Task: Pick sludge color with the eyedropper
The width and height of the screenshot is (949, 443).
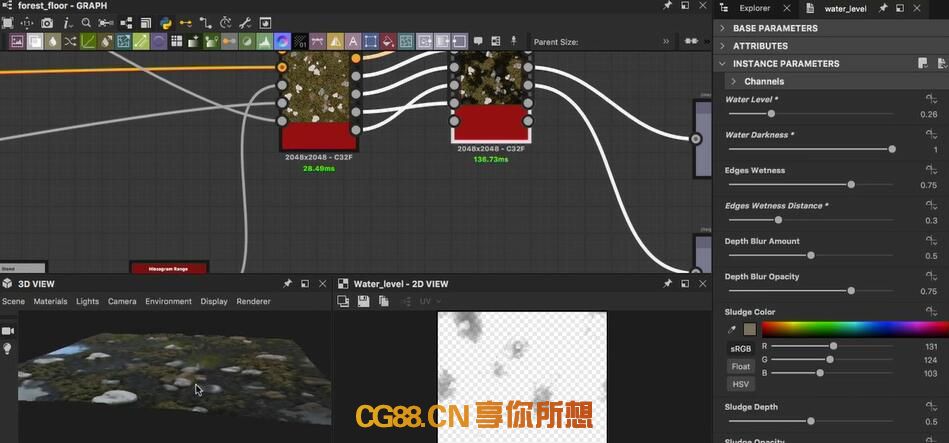Action: point(732,330)
